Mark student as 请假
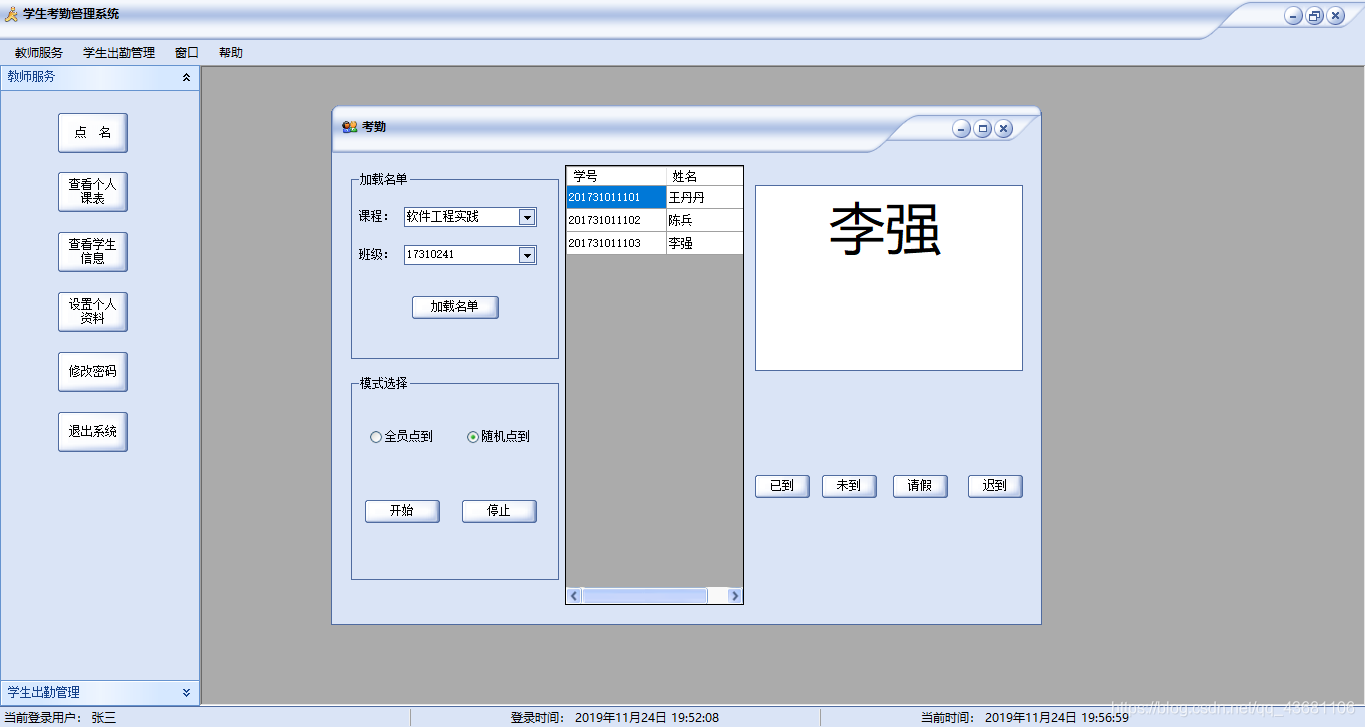The image size is (1365, 727). tap(920, 486)
